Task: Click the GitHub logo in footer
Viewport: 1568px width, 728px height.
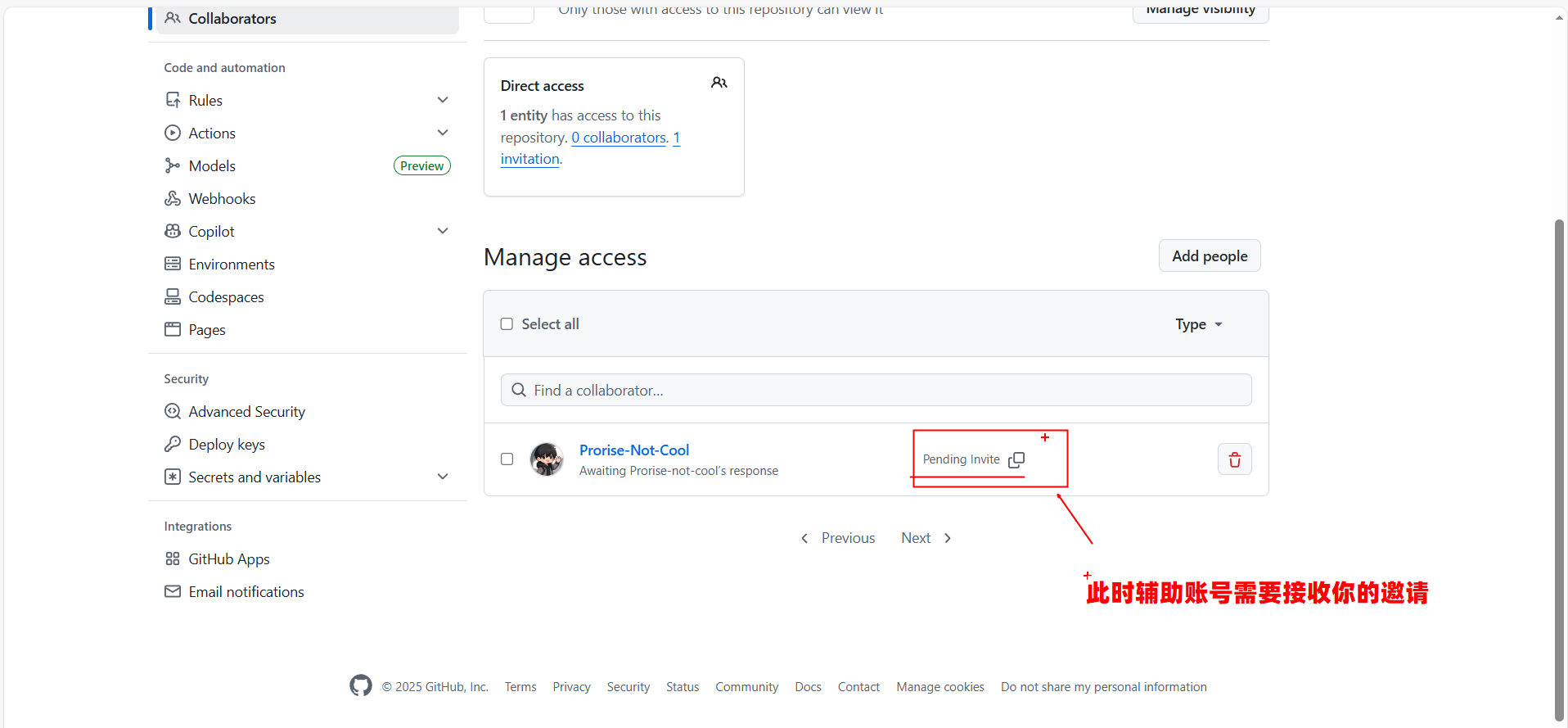Action: point(360,685)
